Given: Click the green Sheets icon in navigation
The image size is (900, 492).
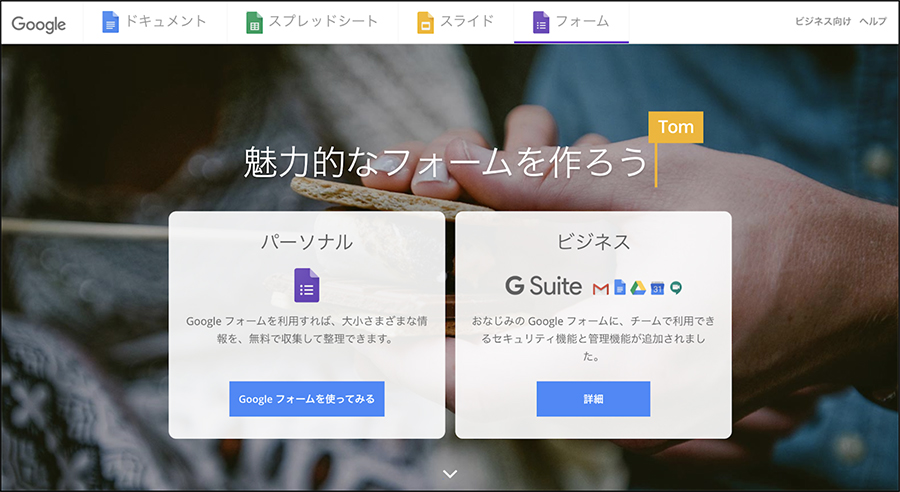Looking at the screenshot, I should coord(254,22).
